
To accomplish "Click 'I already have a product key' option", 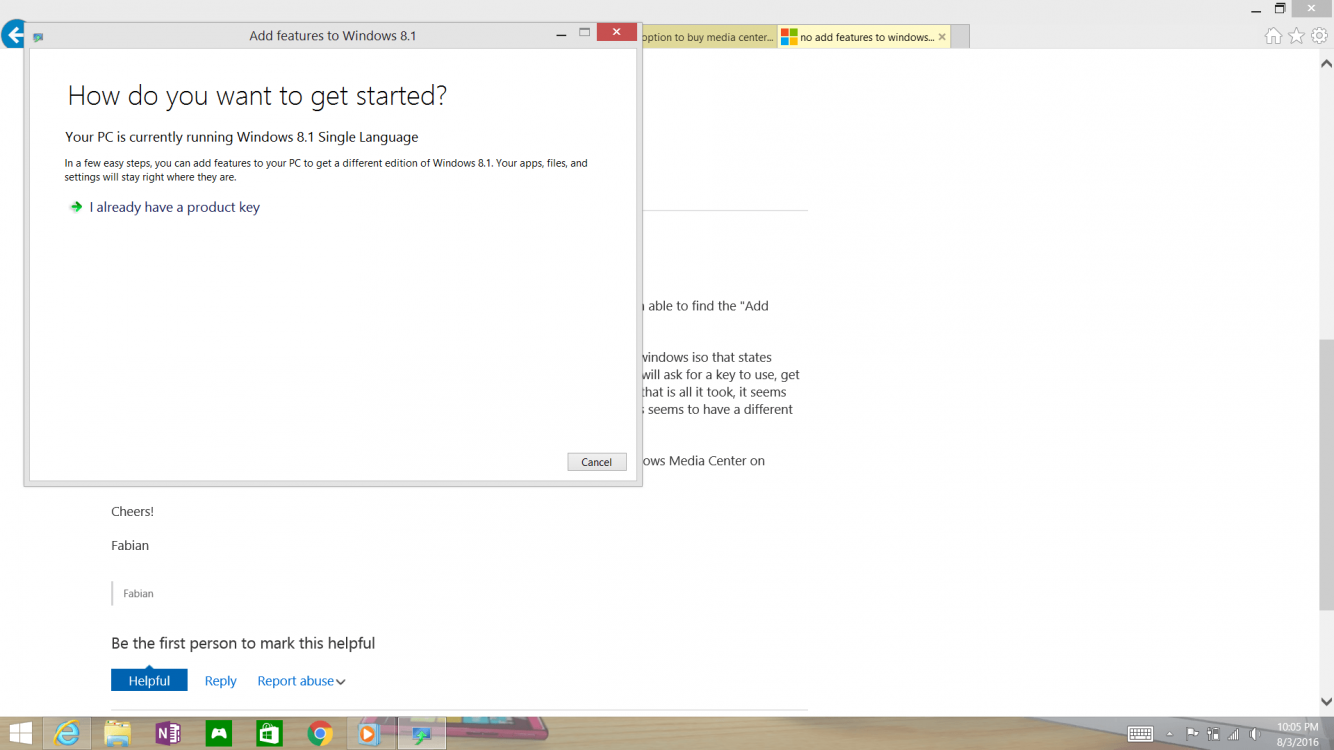I will point(175,207).
